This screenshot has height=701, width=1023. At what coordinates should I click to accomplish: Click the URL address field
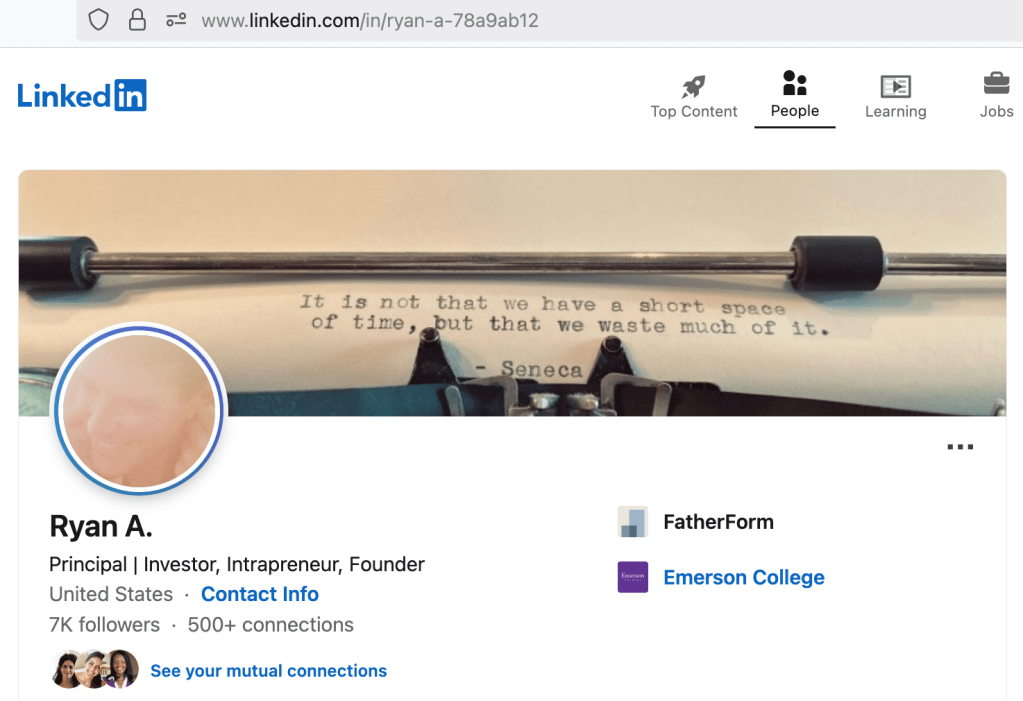pos(549,20)
